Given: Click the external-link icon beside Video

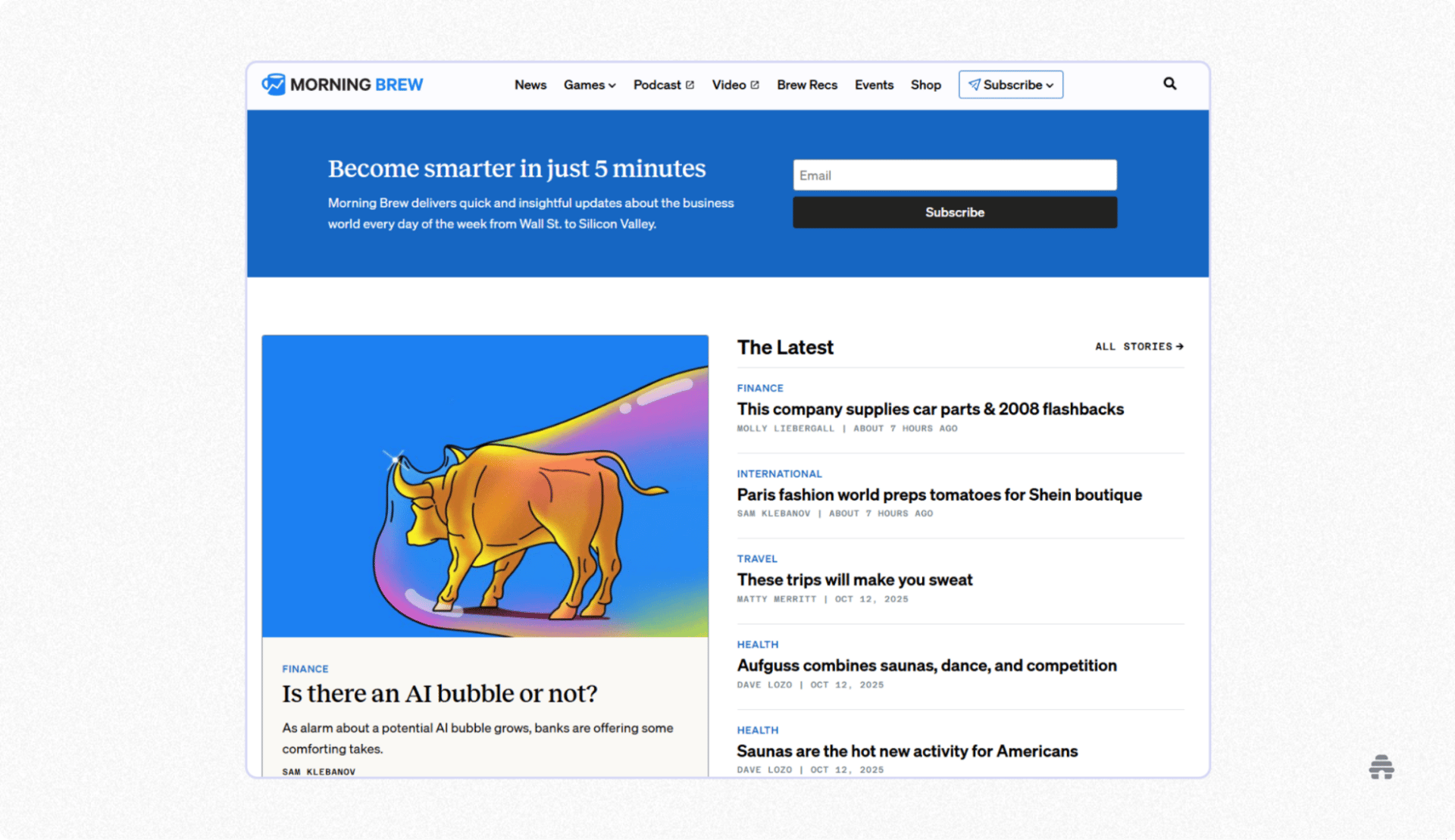Looking at the screenshot, I should point(753,84).
